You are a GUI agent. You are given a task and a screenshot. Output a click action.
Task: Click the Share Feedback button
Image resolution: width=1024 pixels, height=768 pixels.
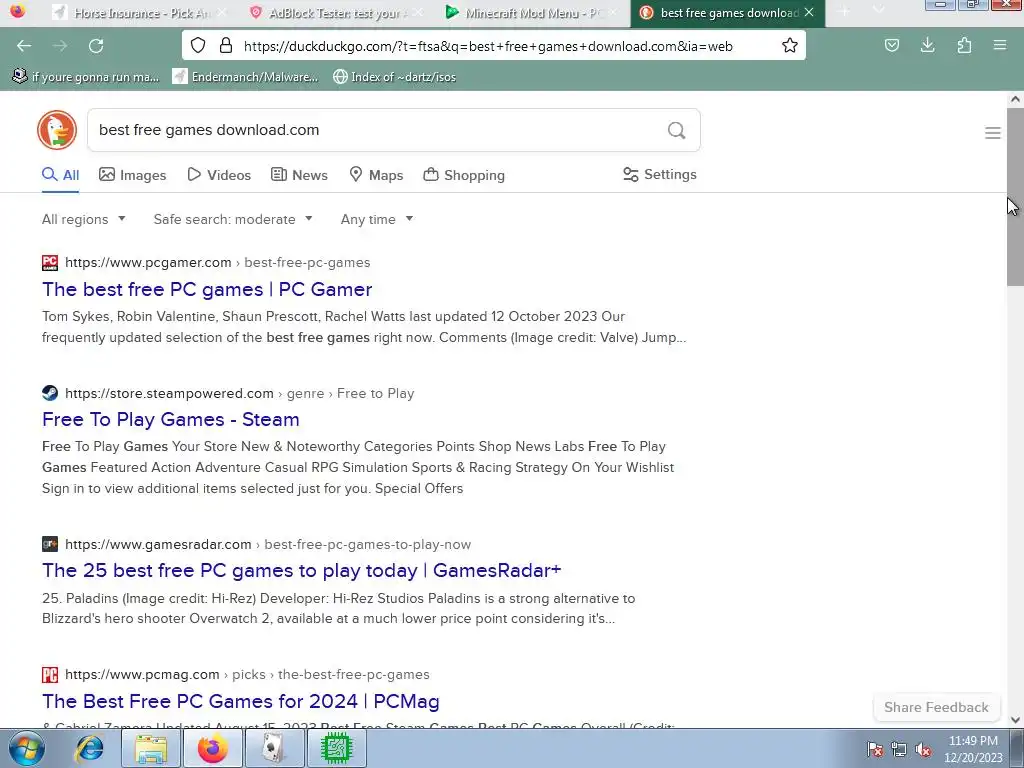pos(936,707)
